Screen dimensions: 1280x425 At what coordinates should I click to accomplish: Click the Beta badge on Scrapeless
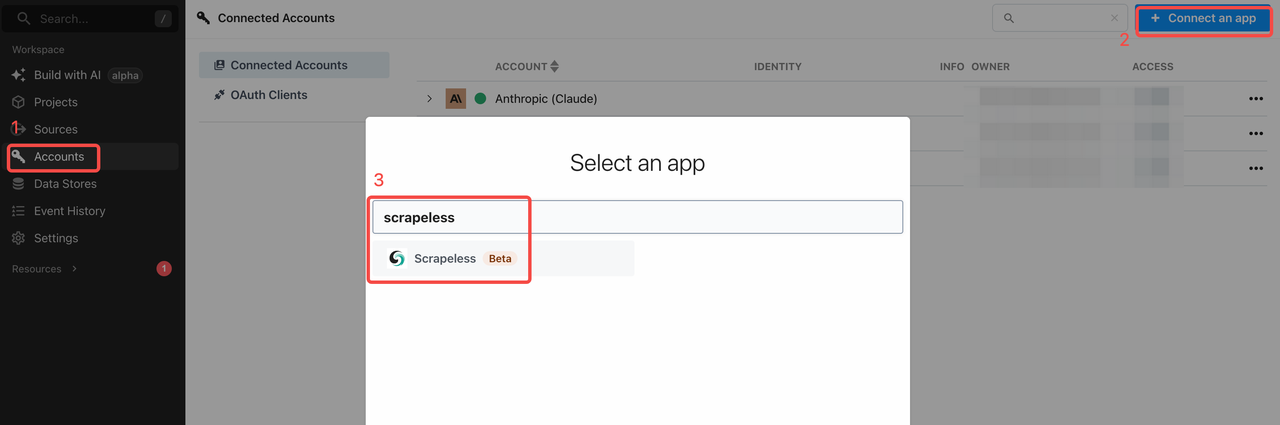(500, 258)
